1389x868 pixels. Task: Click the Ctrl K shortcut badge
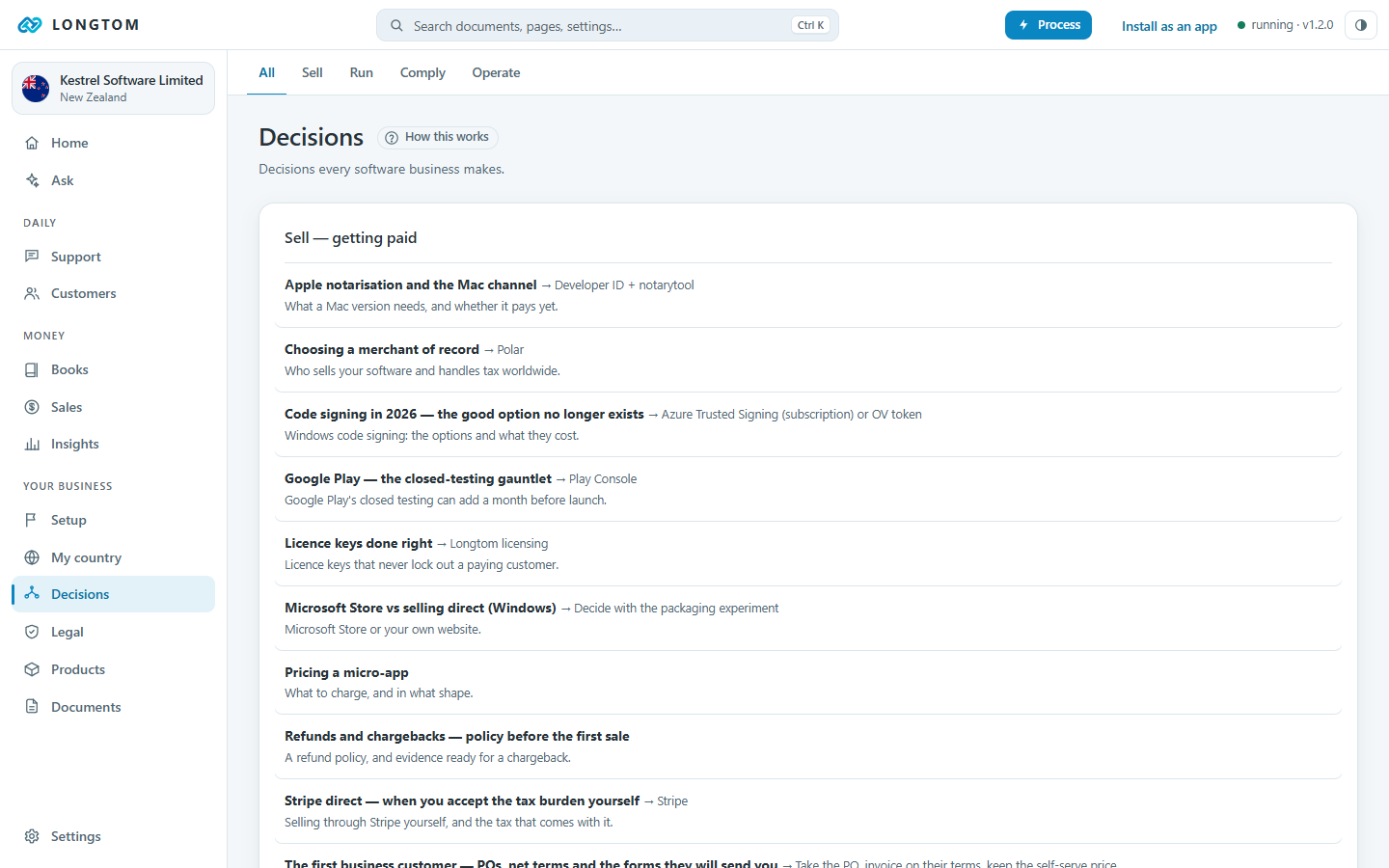pos(810,26)
